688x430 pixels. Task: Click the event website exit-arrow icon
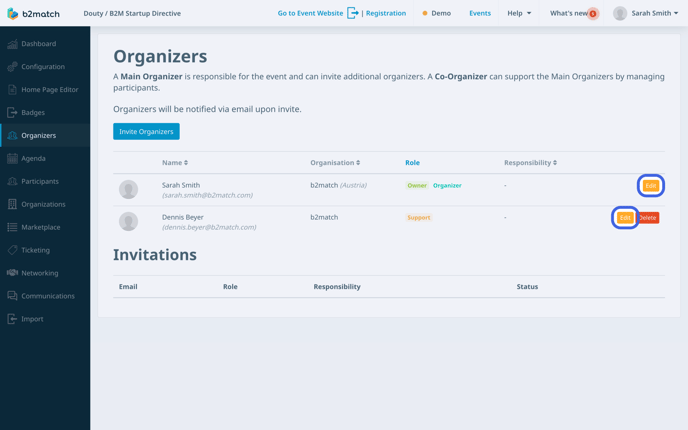point(353,13)
